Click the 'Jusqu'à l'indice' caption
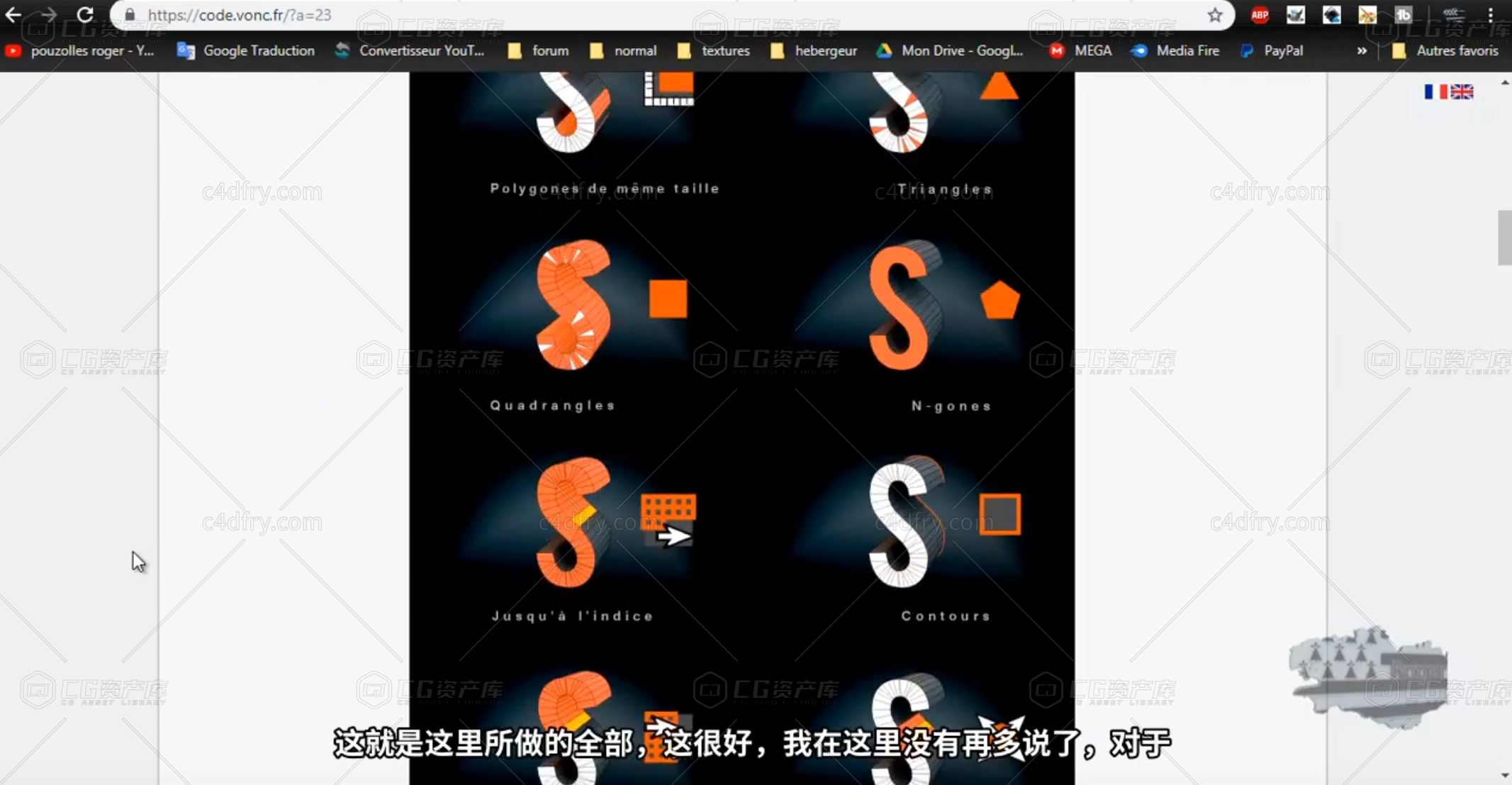Screen dimensions: 1512x785 click(573, 616)
